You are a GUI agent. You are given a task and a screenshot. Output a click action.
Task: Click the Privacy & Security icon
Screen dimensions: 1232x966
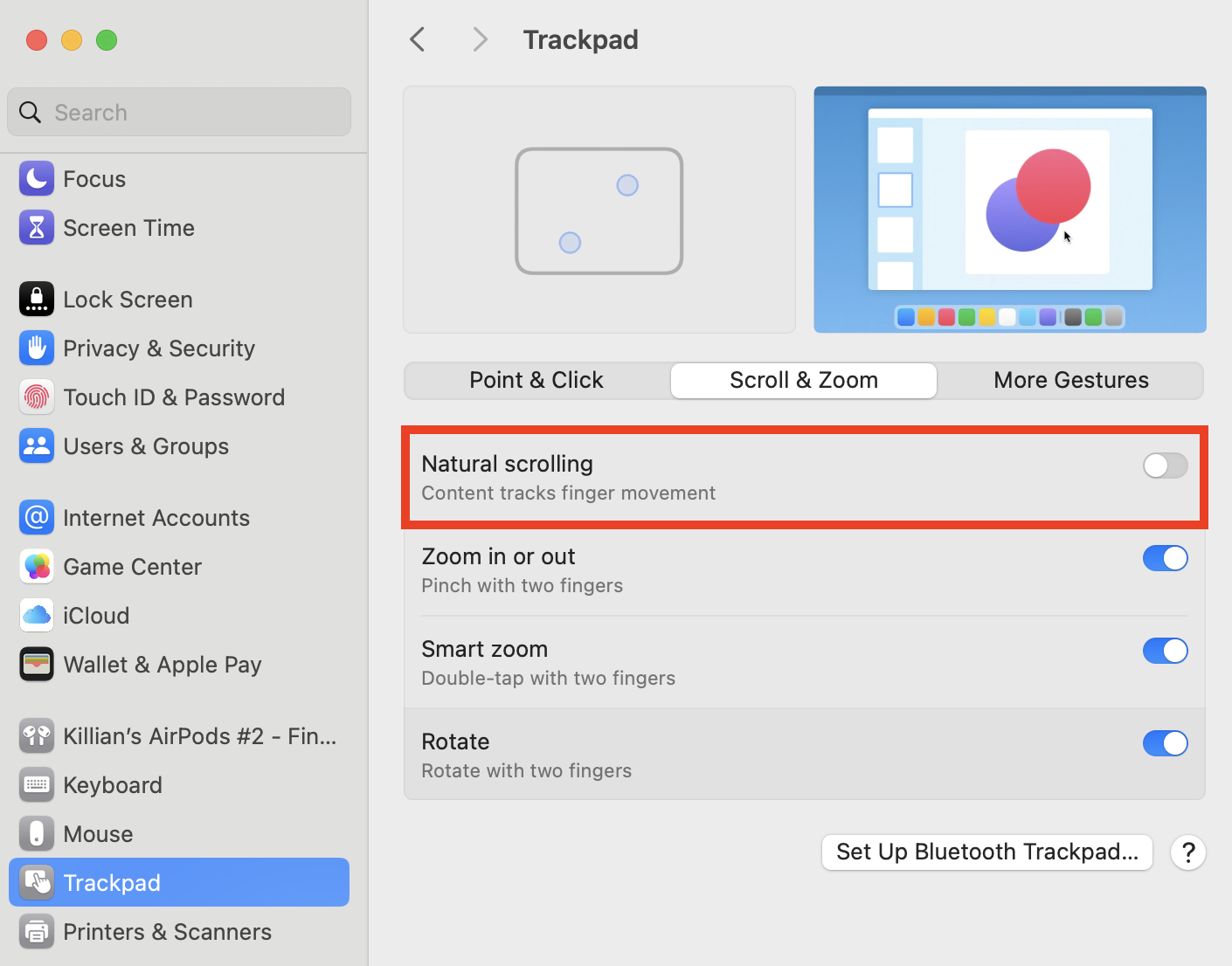pyautogui.click(x=36, y=348)
